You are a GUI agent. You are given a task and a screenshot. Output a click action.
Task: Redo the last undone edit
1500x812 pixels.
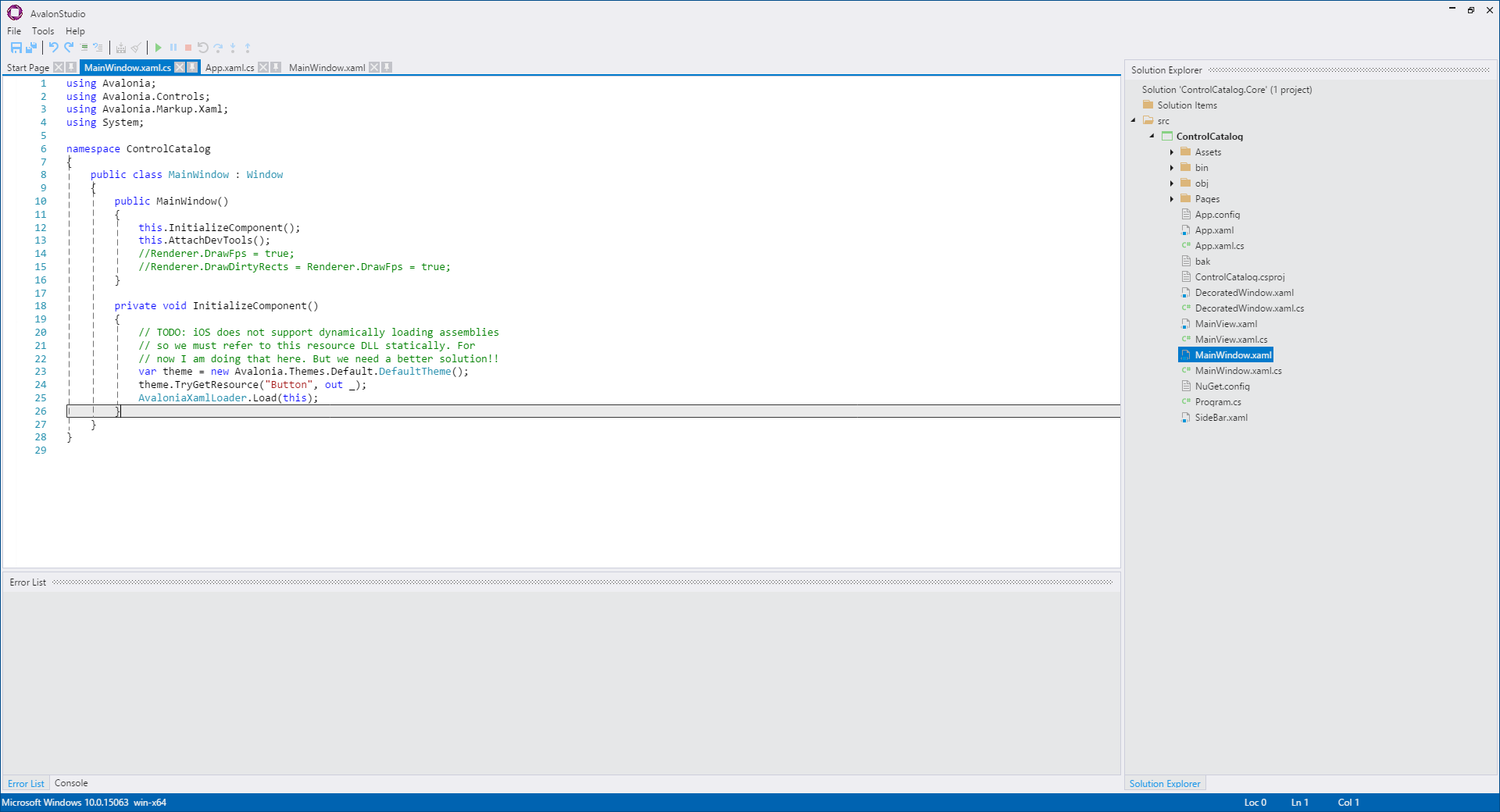[69, 48]
